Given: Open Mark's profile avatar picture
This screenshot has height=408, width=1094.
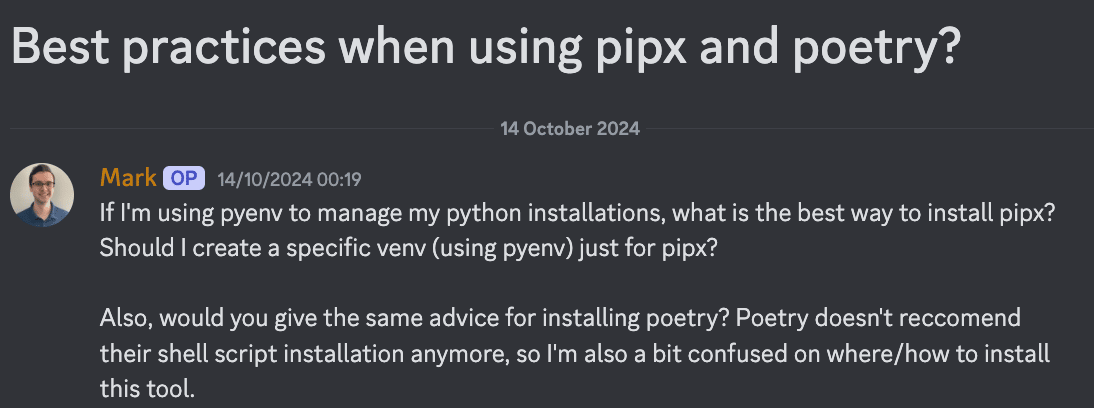Looking at the screenshot, I should [x=42, y=195].
